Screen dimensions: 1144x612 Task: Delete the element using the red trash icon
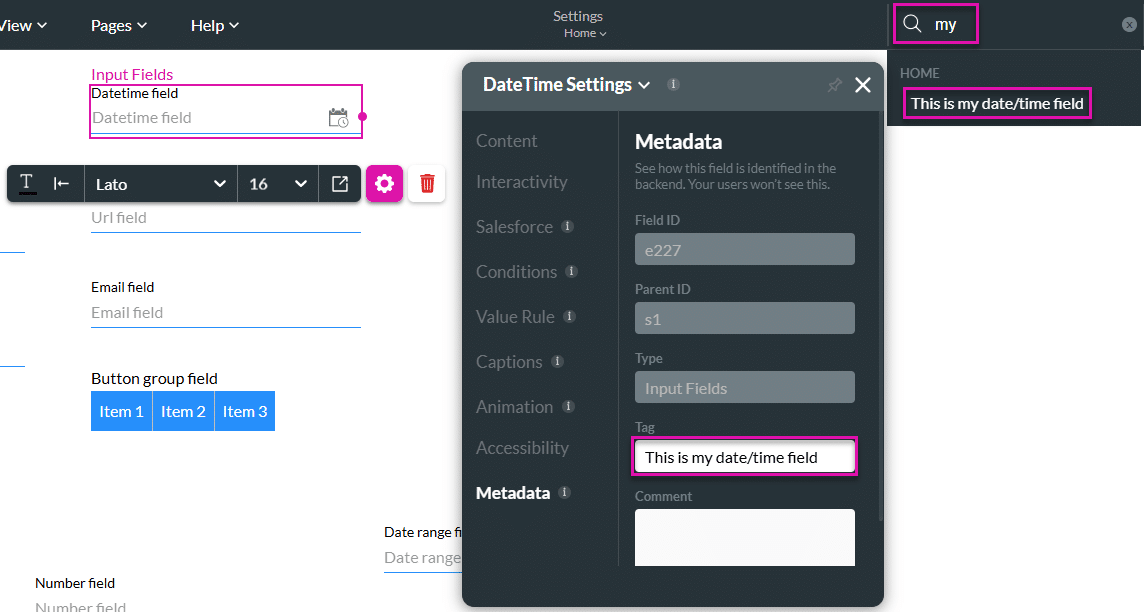coord(427,184)
